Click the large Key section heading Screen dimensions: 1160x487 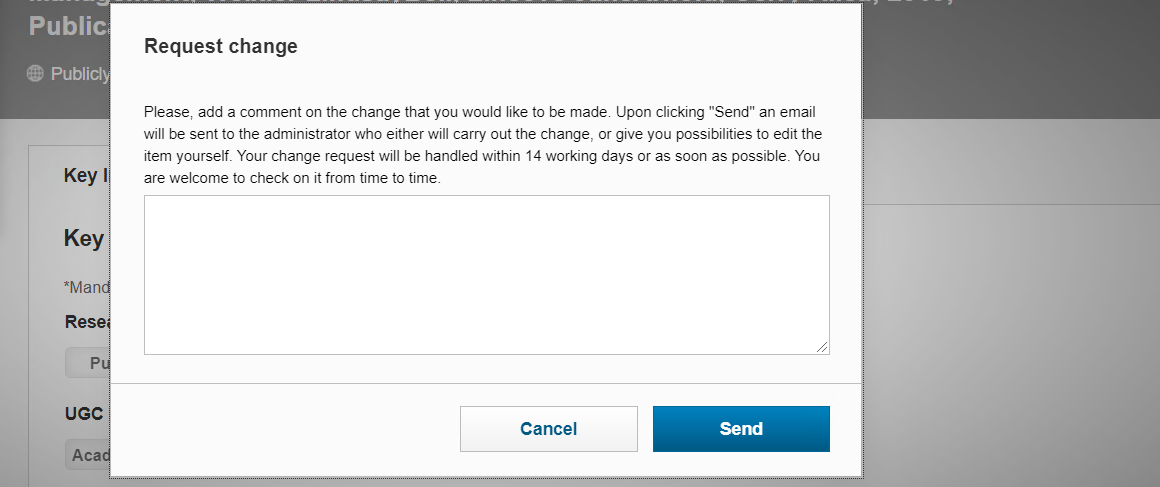point(84,238)
